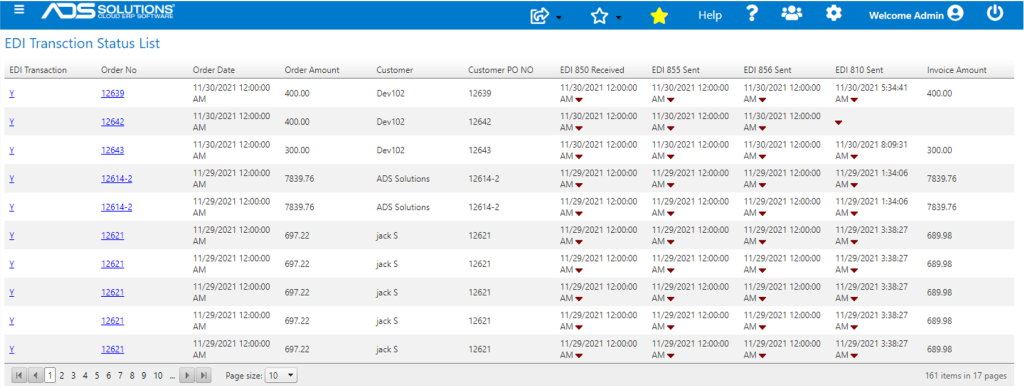Click the share/export icon in top bar
Image resolution: width=1024 pixels, height=386 pixels.
pyautogui.click(x=539, y=16)
